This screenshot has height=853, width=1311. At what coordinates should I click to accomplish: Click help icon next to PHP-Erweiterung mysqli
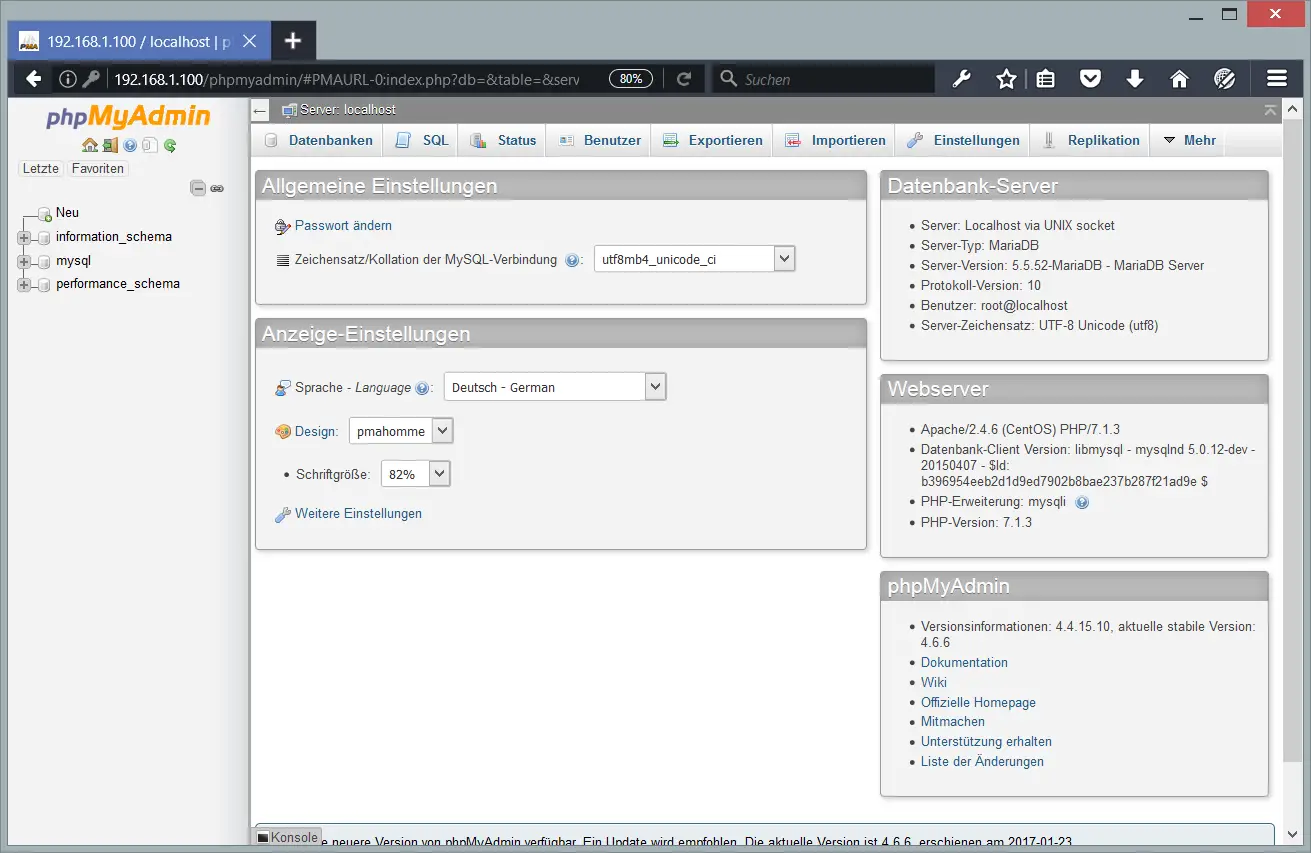(1082, 502)
